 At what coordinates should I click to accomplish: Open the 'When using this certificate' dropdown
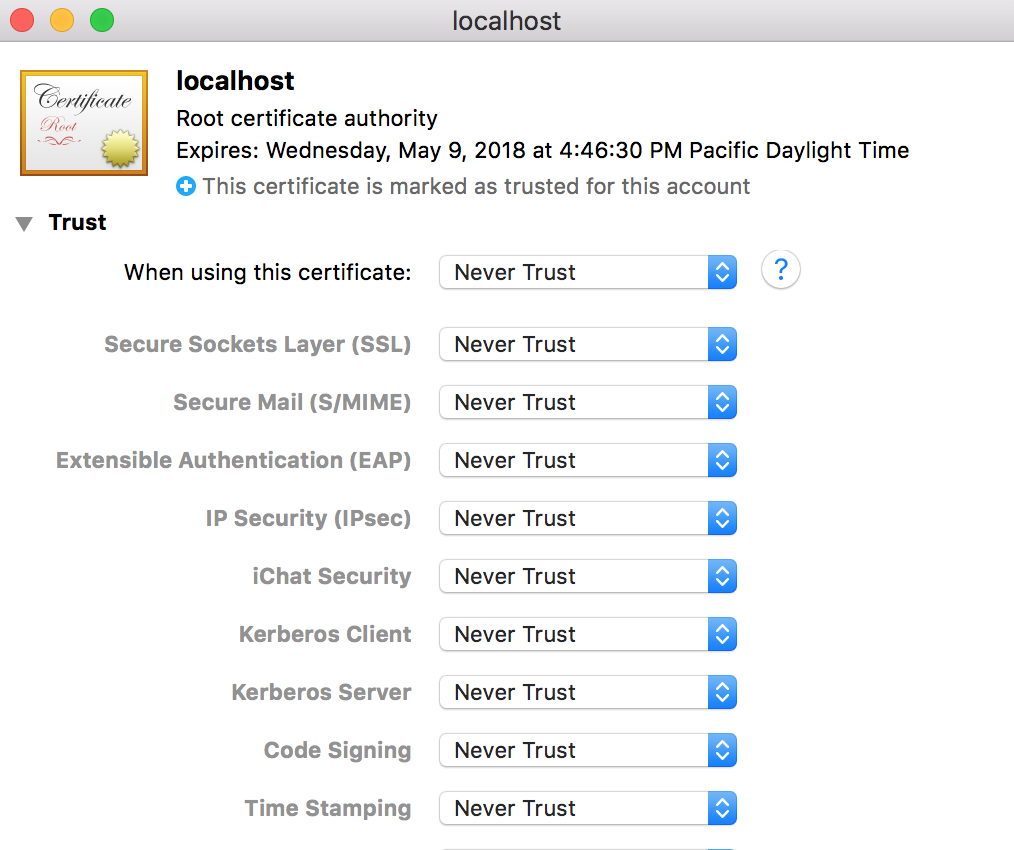(588, 272)
